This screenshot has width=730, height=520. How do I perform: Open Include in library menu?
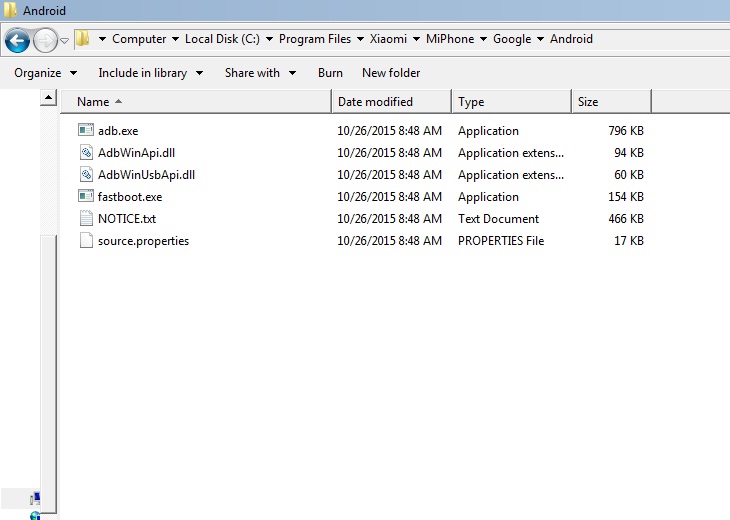point(150,73)
